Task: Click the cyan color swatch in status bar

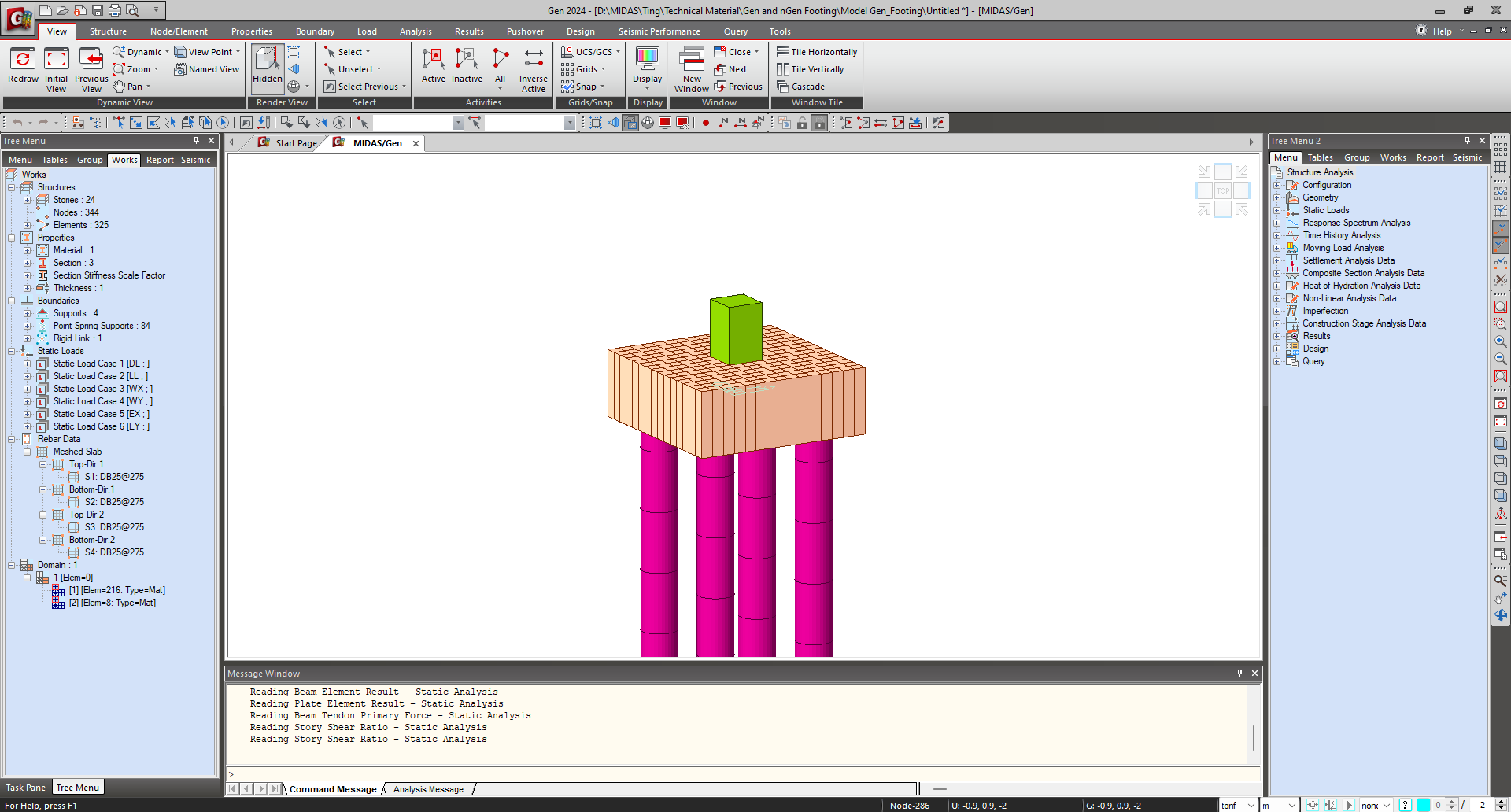Action: (1424, 805)
